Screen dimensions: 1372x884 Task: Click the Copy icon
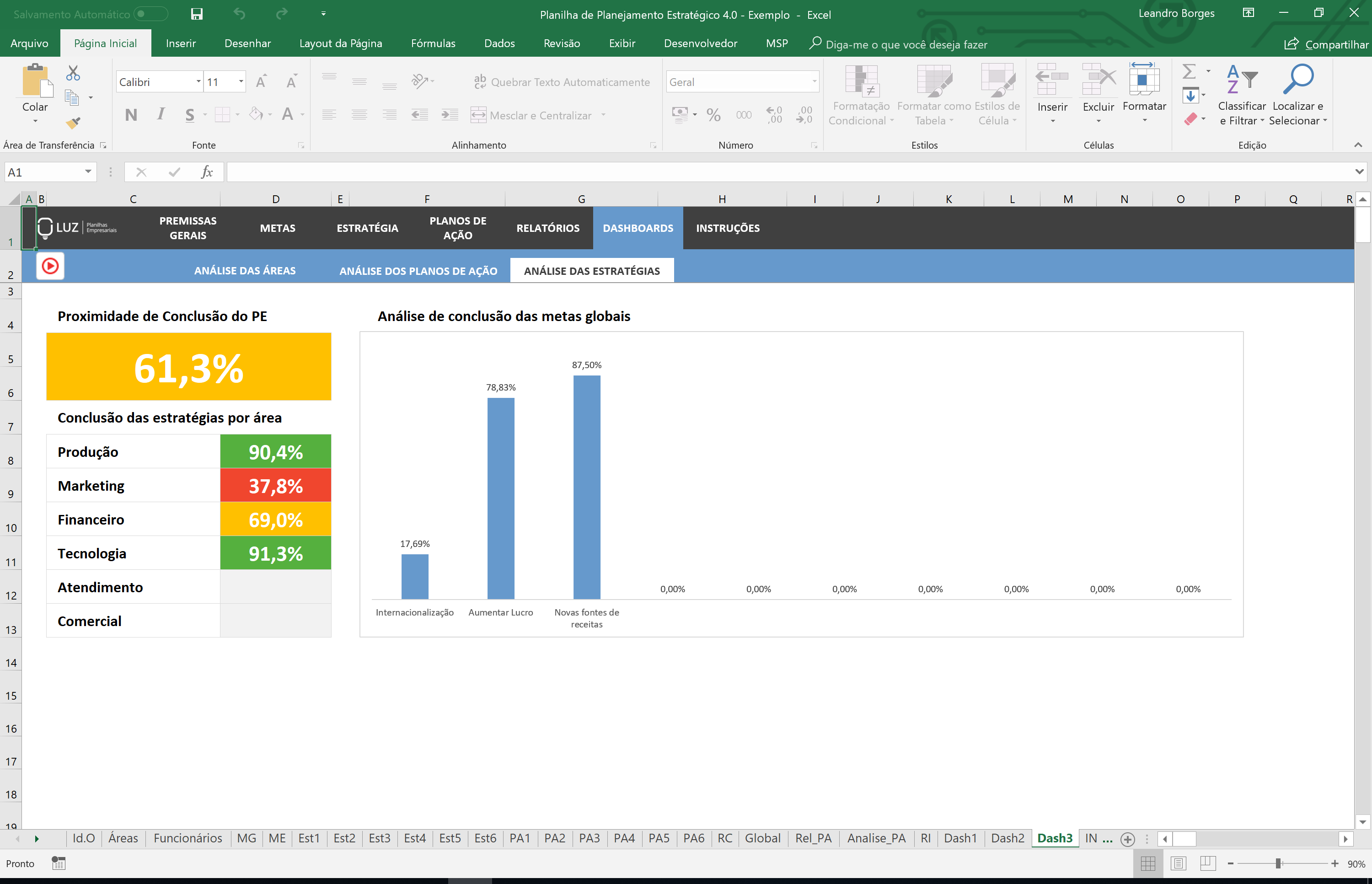72,97
